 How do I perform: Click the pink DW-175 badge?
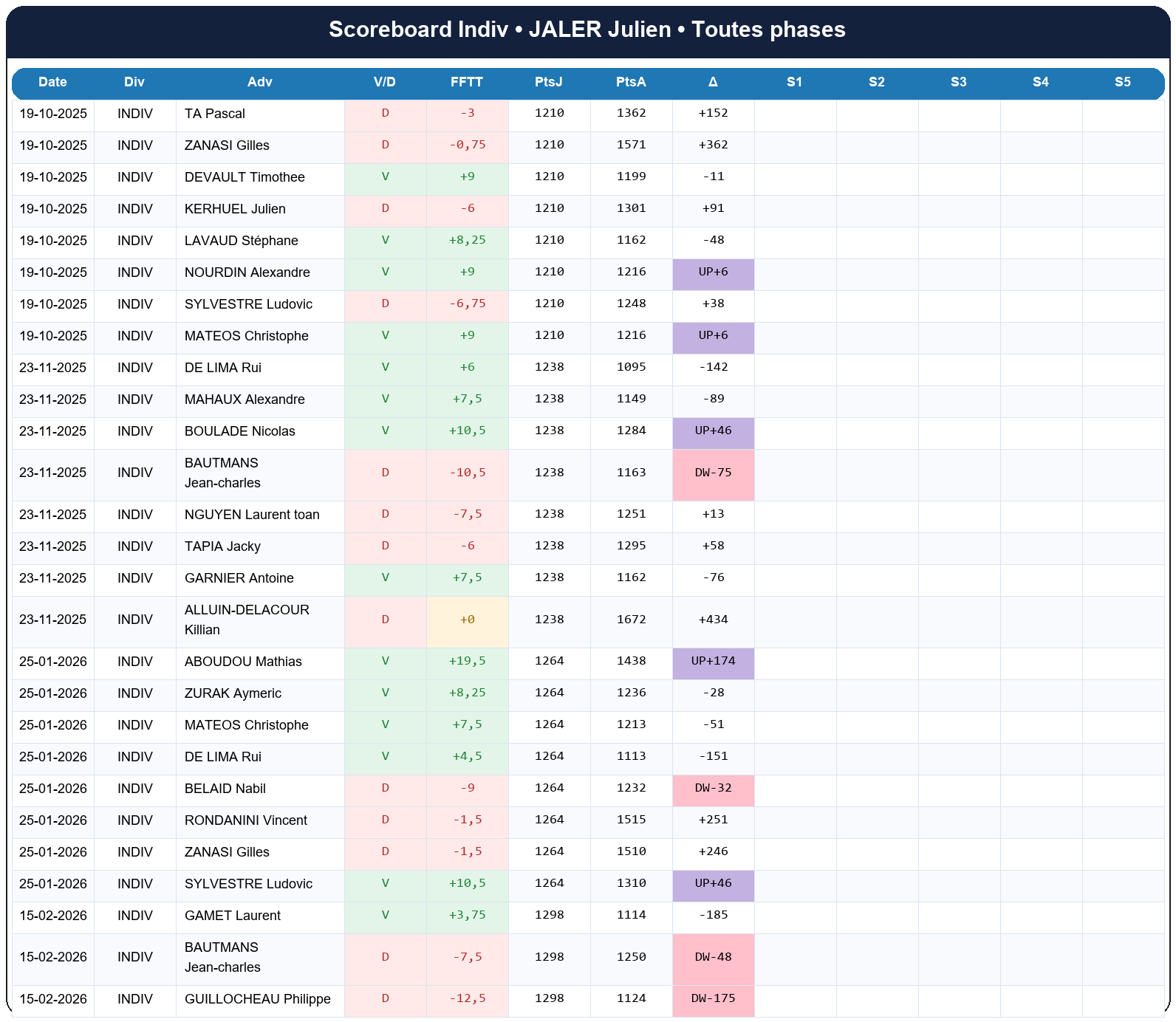(x=713, y=999)
